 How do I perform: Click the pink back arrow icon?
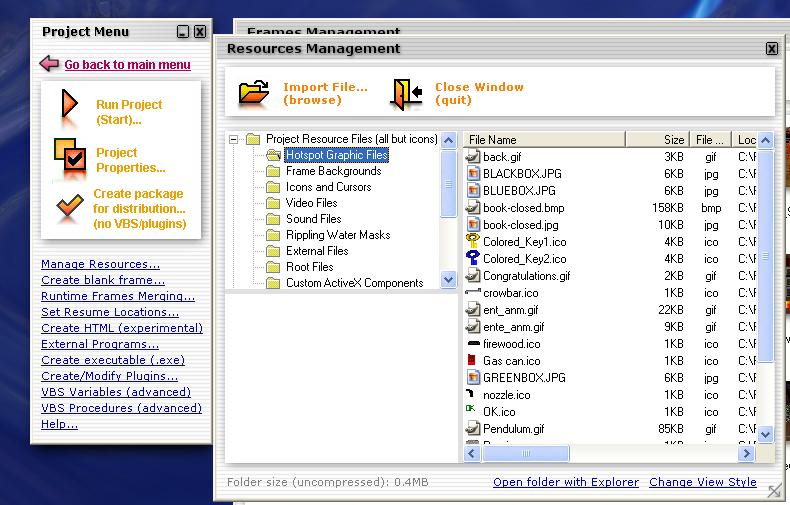(49, 64)
